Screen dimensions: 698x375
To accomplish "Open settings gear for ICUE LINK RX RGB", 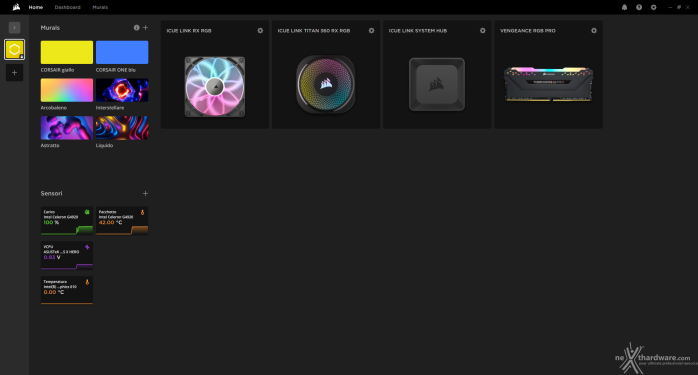I will [x=260, y=31].
